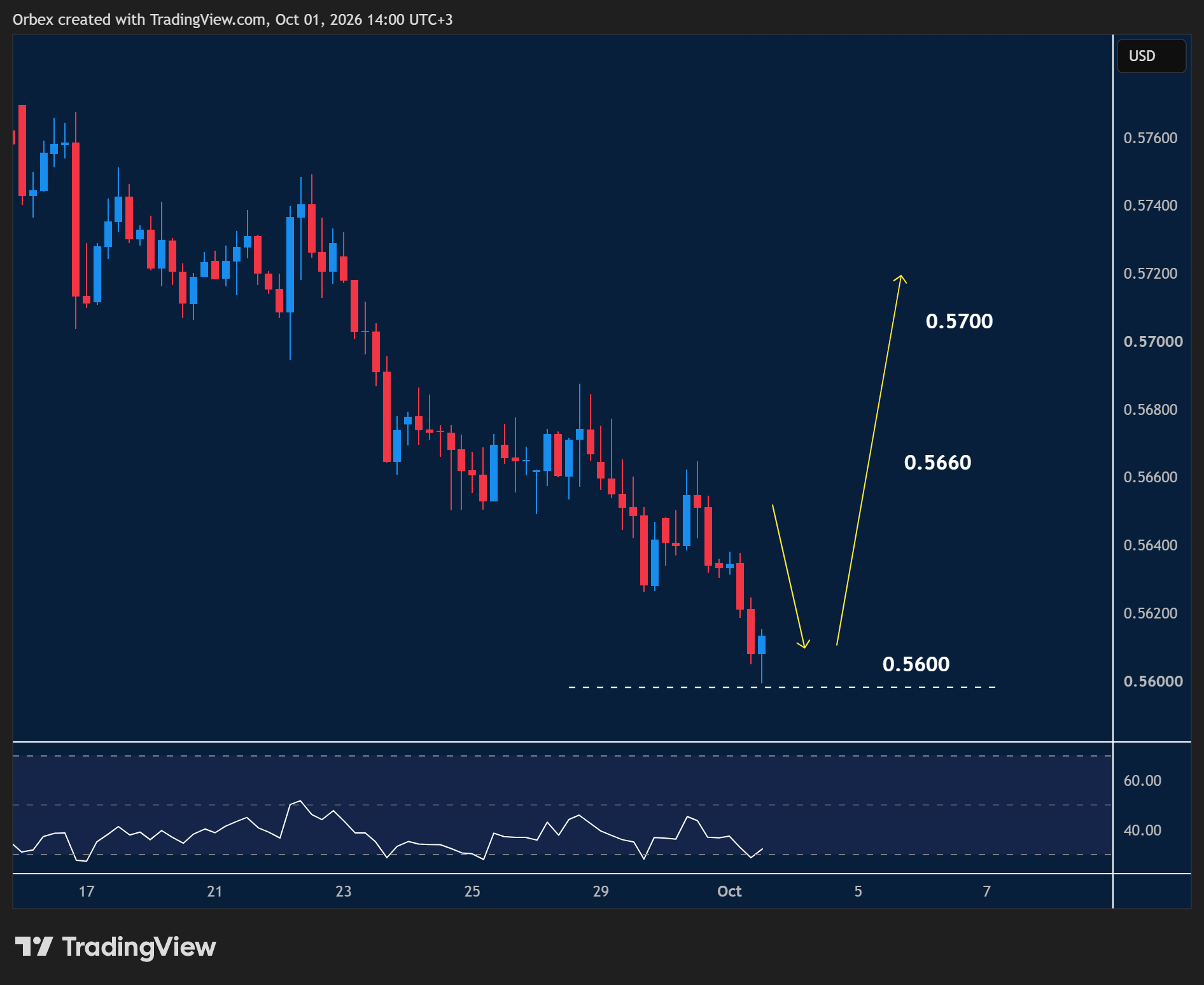1204x985 pixels.
Task: Click the 0.57600 price axis label
Action: (x=1150, y=138)
